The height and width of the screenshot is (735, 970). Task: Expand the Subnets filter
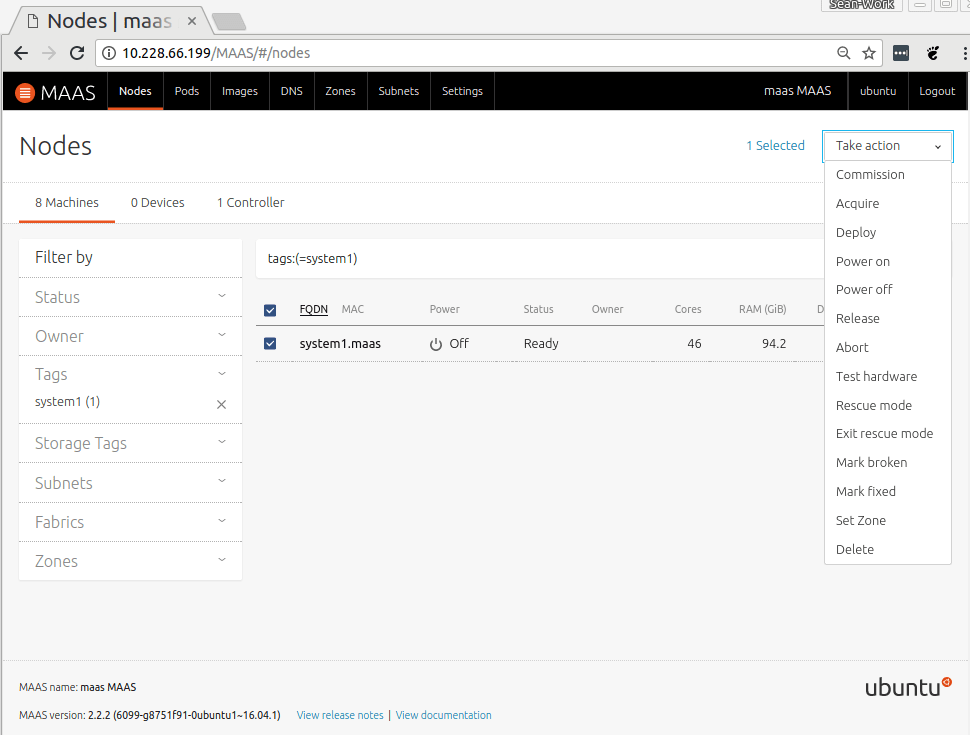[x=131, y=483]
